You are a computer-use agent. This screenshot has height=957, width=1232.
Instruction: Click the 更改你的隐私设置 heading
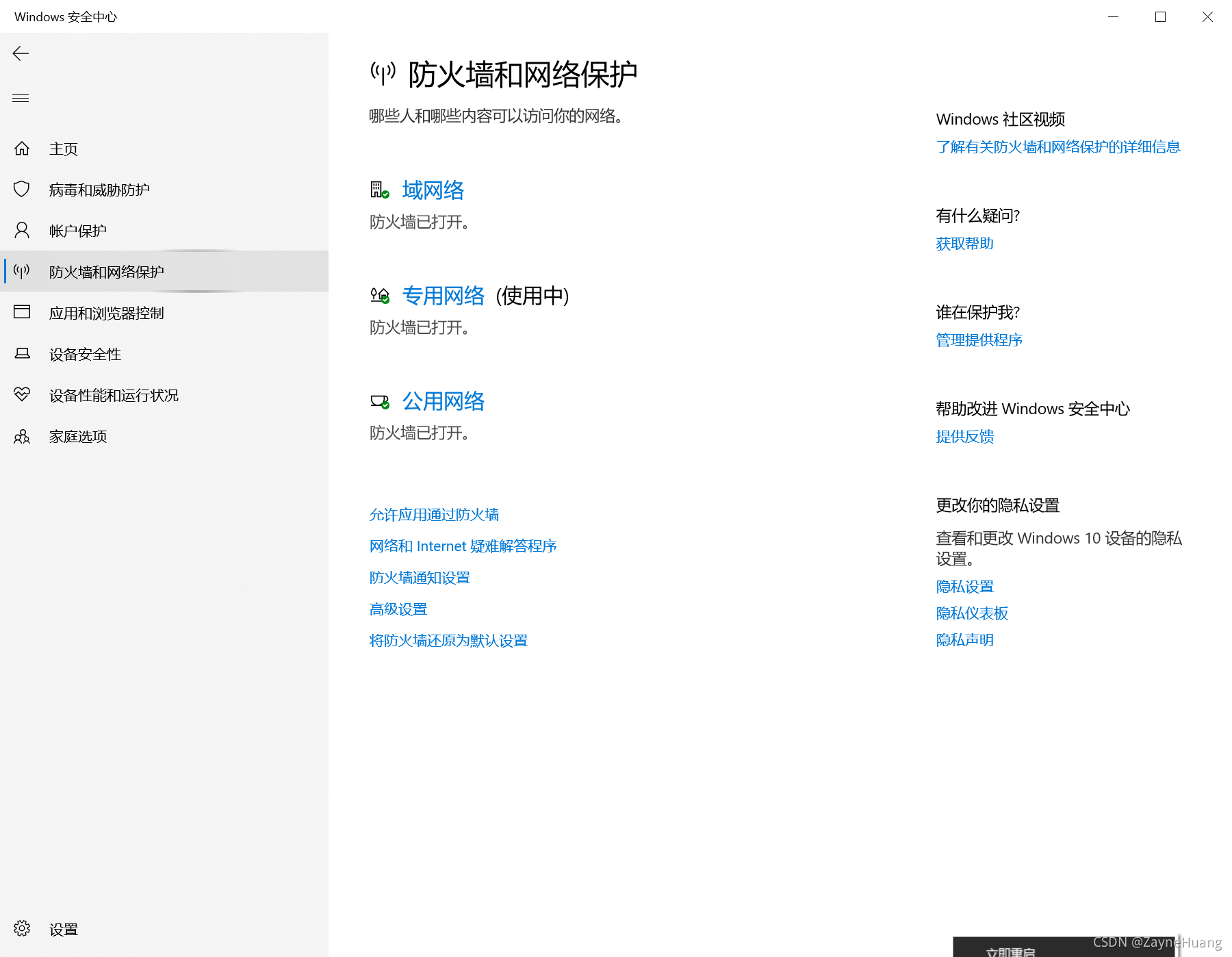pyautogui.click(x=997, y=505)
